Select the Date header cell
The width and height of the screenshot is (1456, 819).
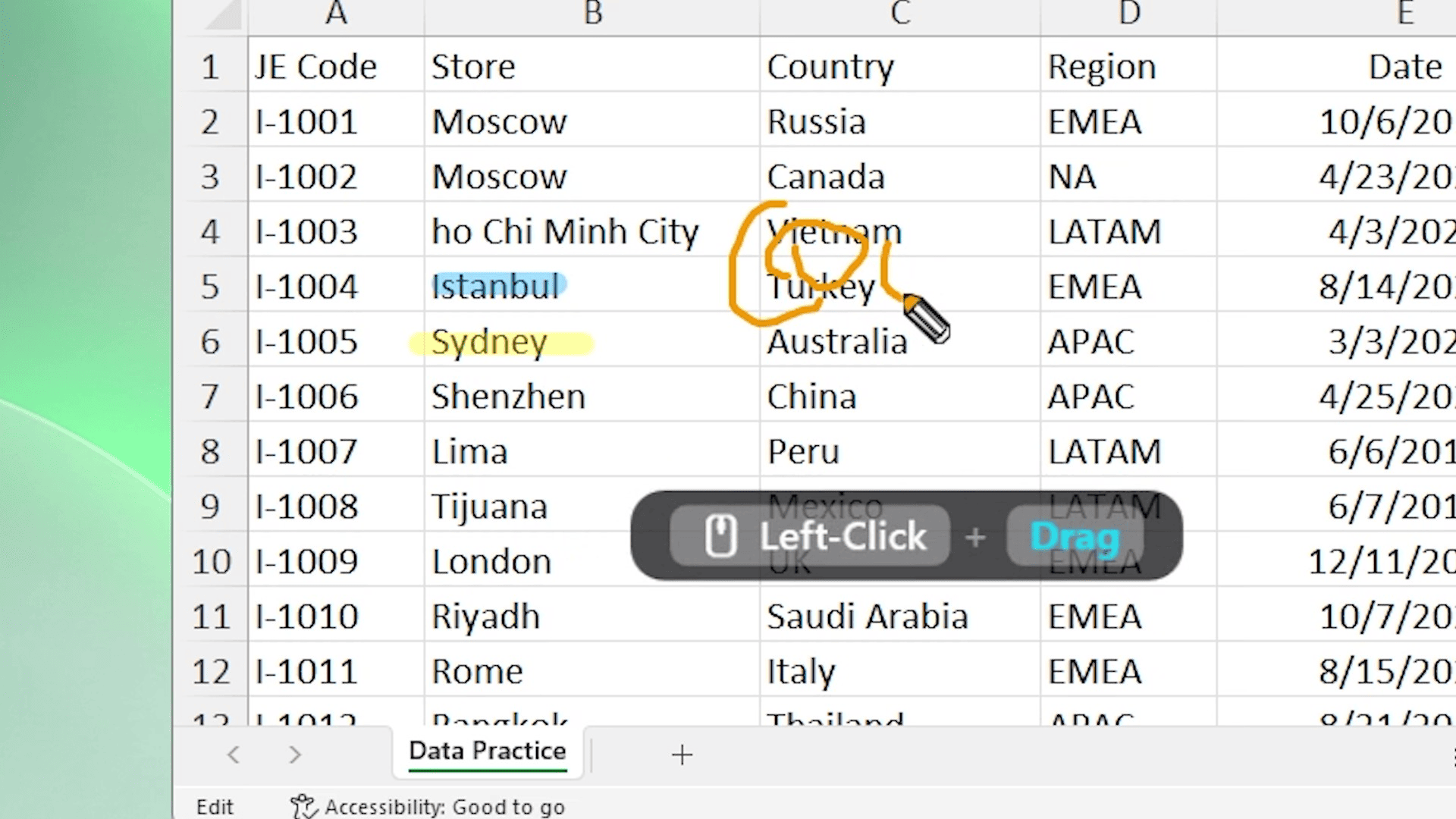pyautogui.click(x=1337, y=66)
